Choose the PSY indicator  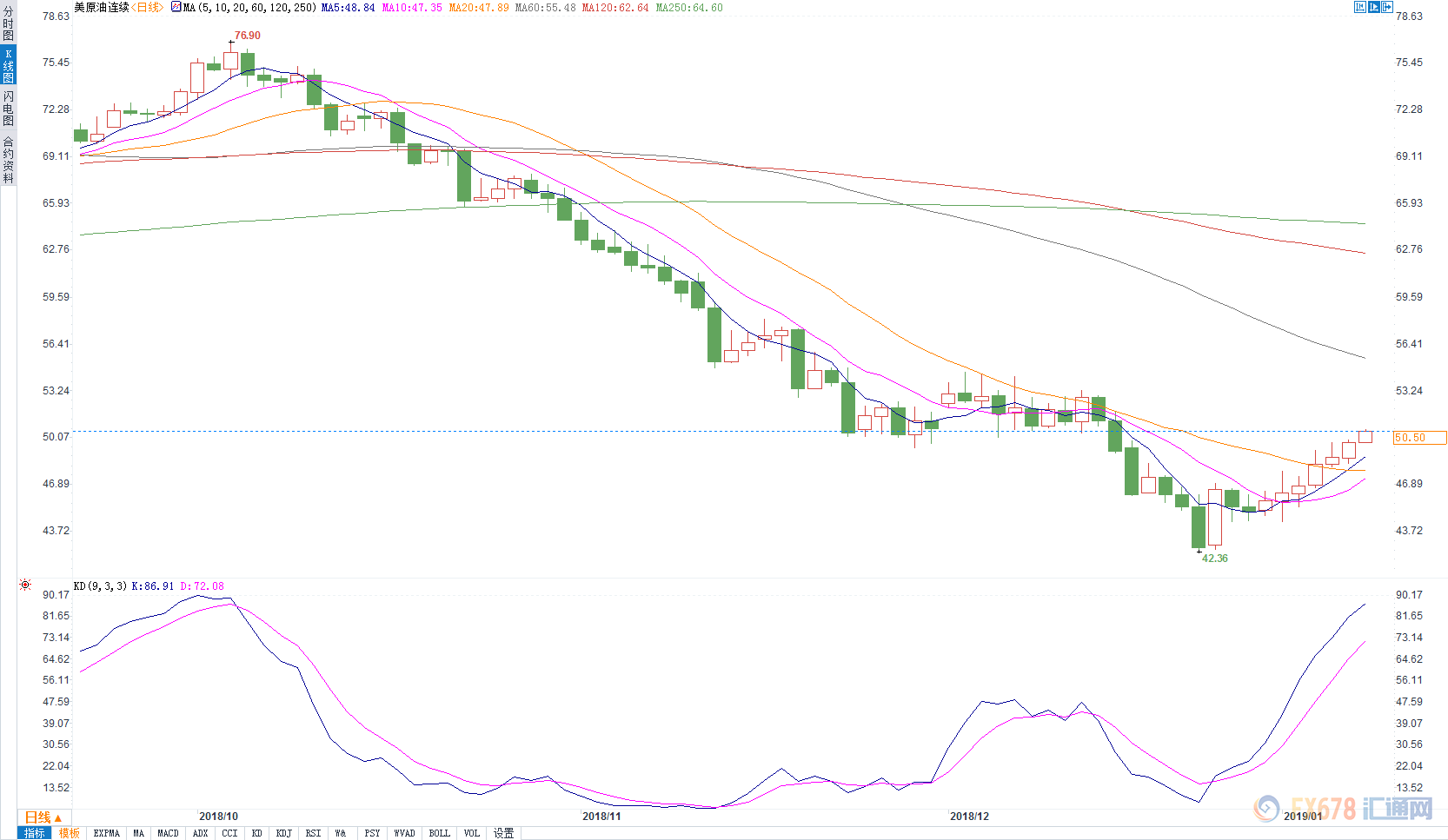pyautogui.click(x=373, y=833)
